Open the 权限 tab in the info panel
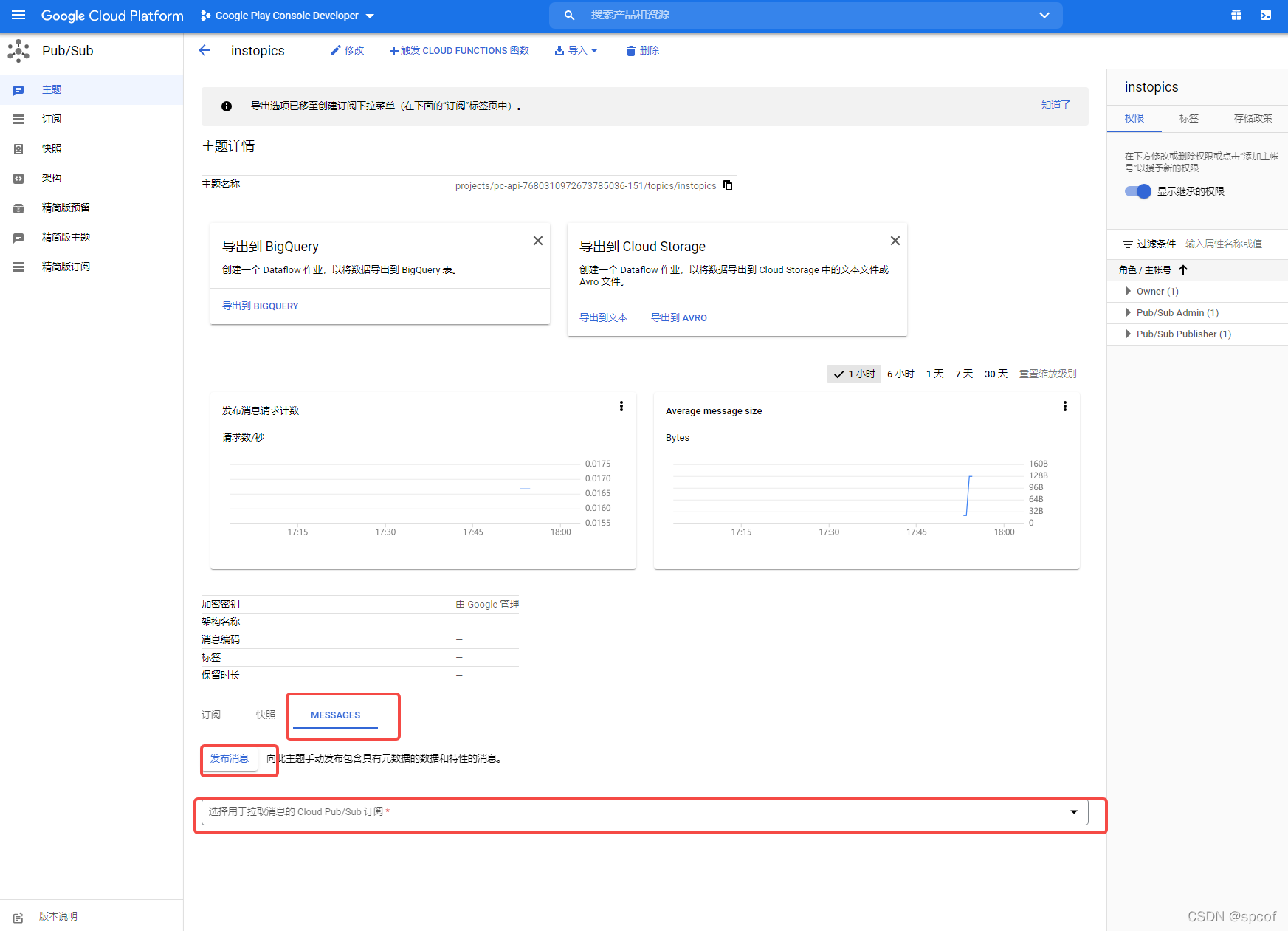This screenshot has height=931, width=1288. click(1134, 118)
